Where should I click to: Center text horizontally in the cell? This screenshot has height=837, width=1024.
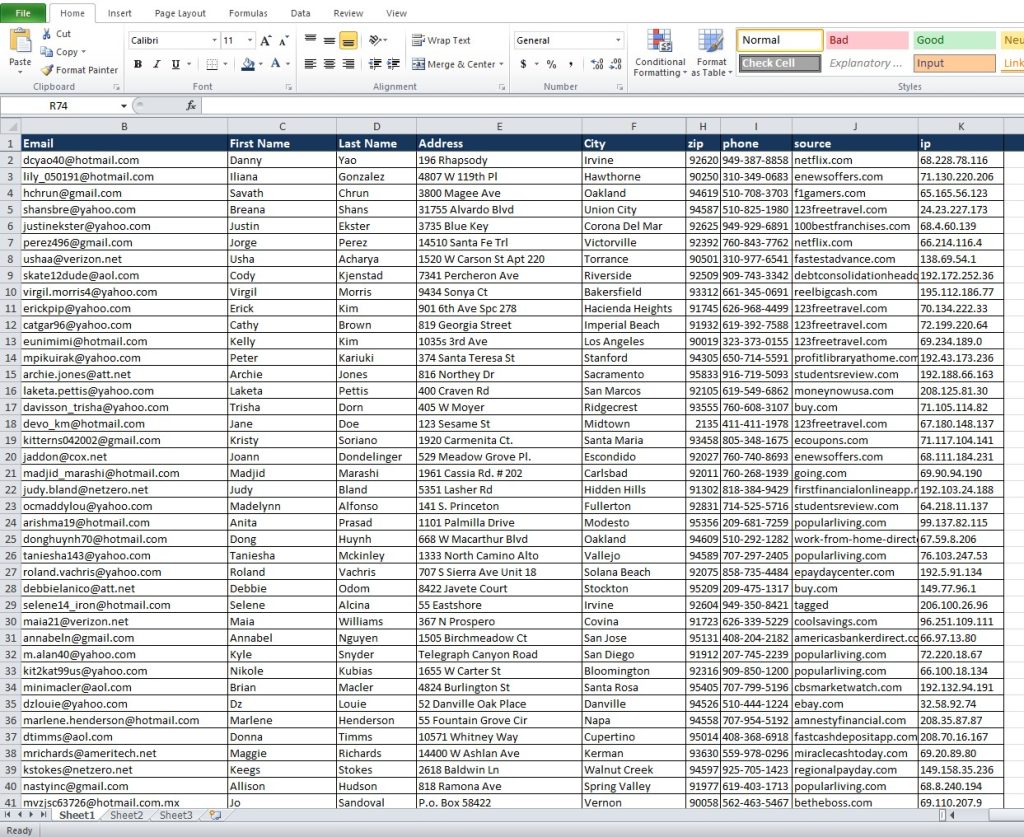[330, 64]
